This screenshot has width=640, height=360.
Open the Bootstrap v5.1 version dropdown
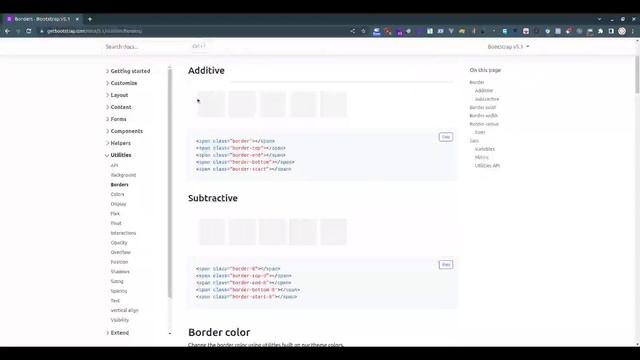pyautogui.click(x=508, y=47)
